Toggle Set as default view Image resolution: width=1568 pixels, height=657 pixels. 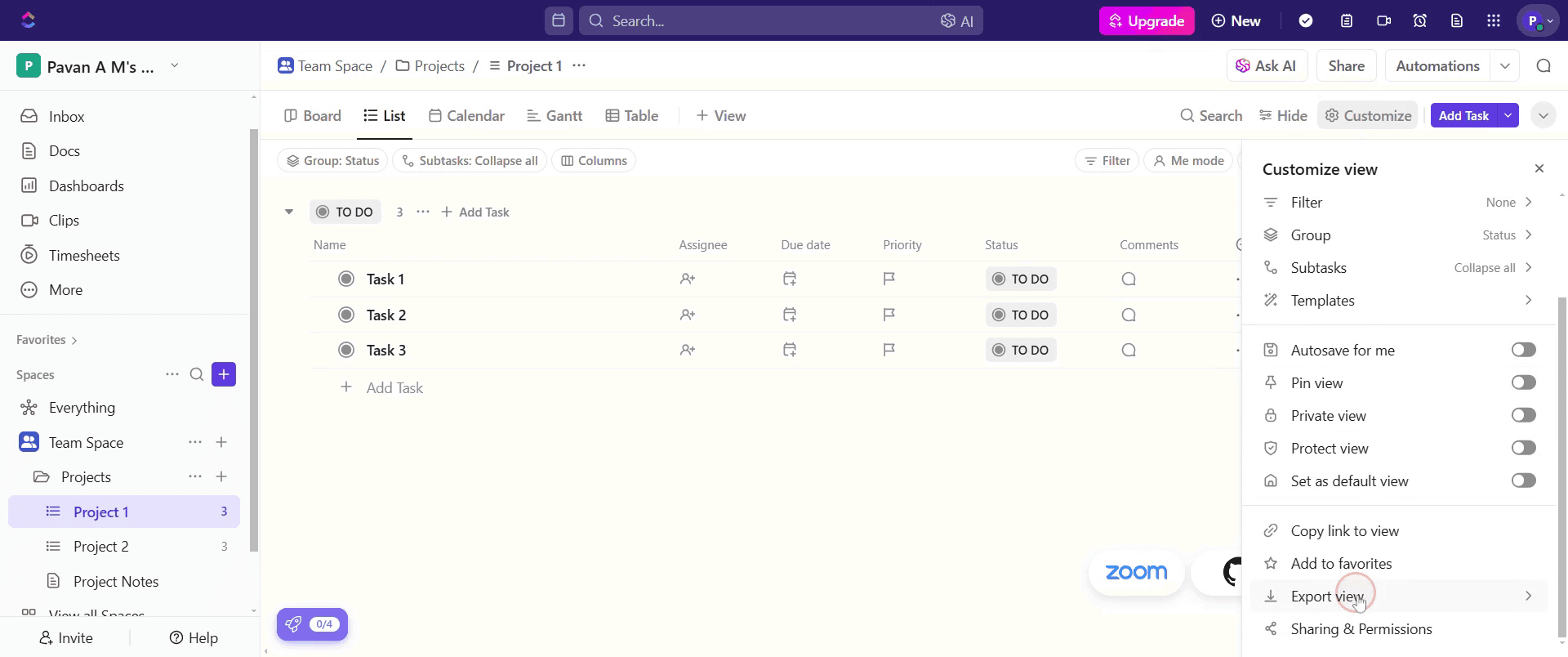pos(1523,480)
